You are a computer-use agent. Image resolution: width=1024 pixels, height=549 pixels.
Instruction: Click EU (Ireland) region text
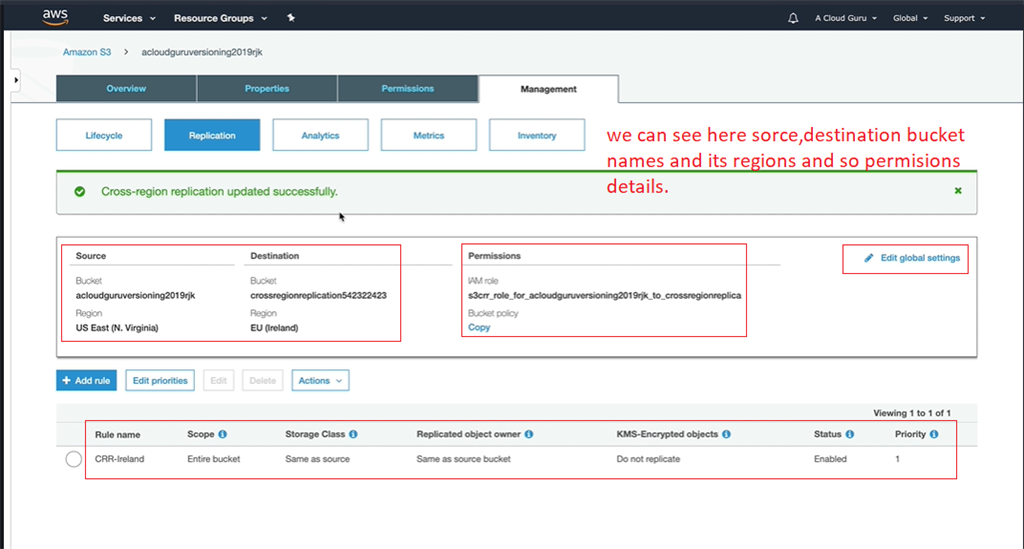[274, 328]
